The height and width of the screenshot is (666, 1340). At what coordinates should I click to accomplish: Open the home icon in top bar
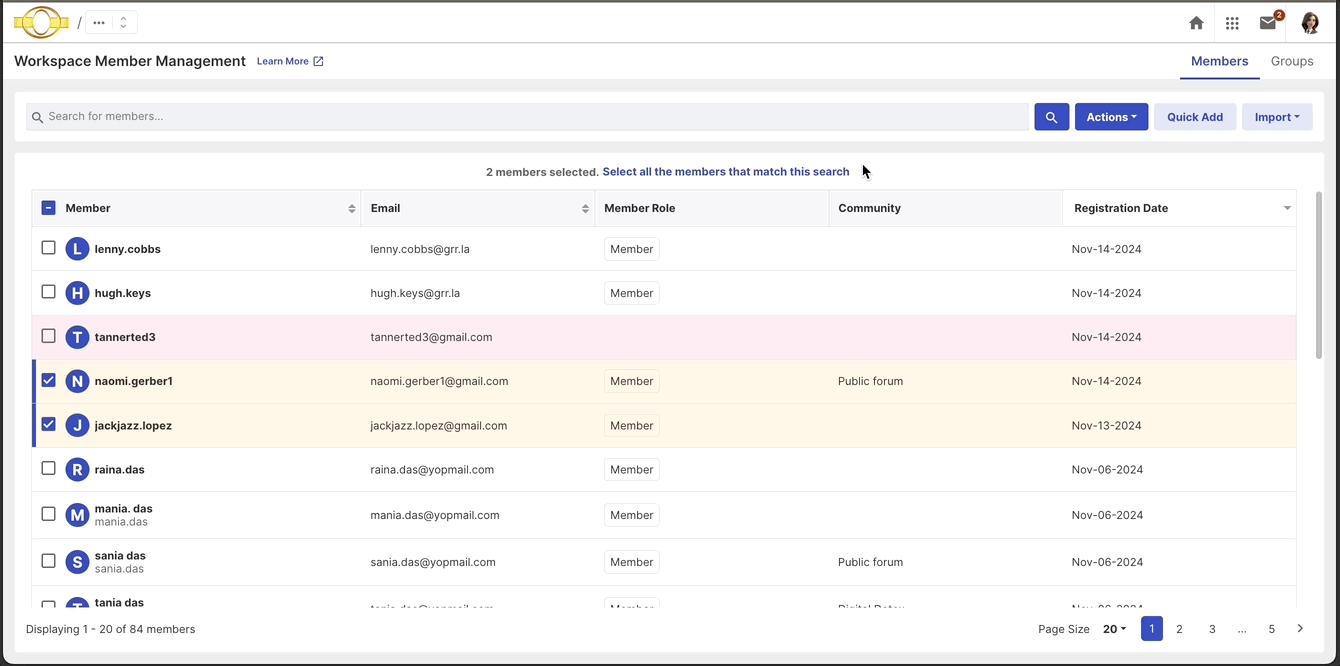1196,23
